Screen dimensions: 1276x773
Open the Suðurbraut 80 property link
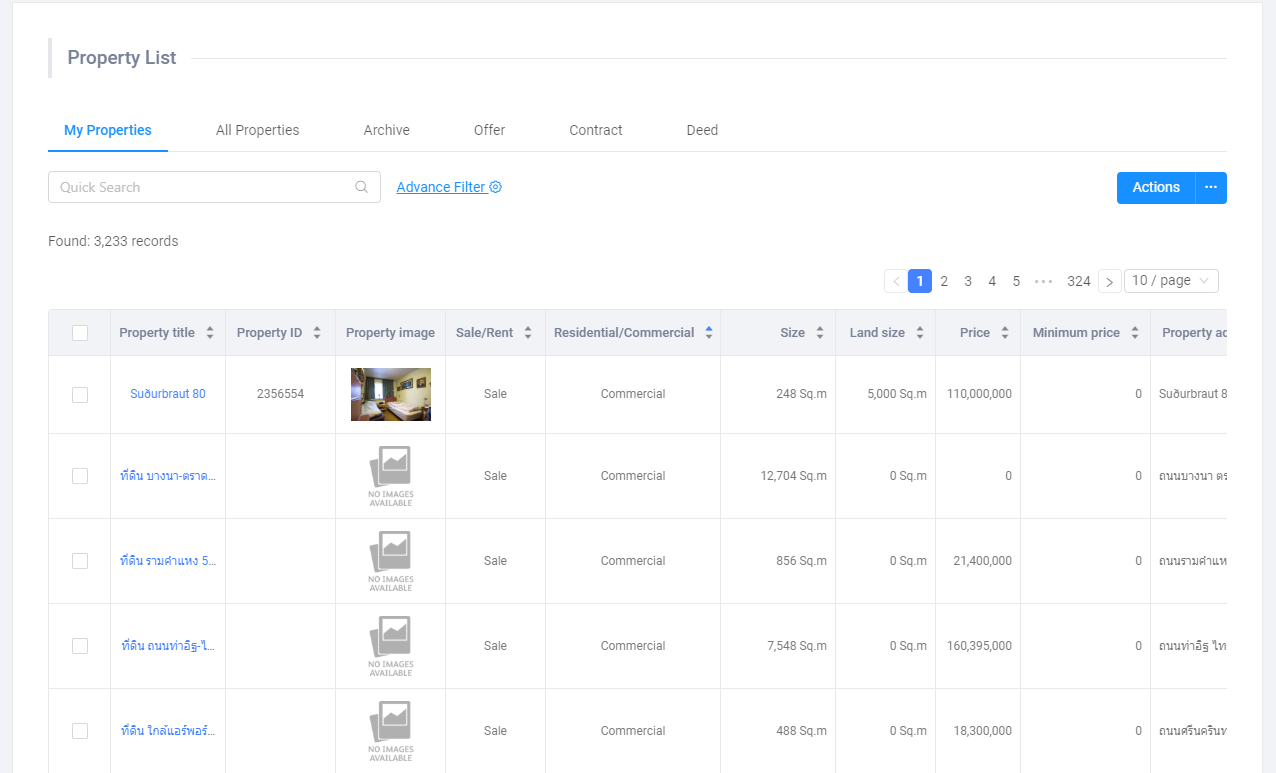(168, 394)
